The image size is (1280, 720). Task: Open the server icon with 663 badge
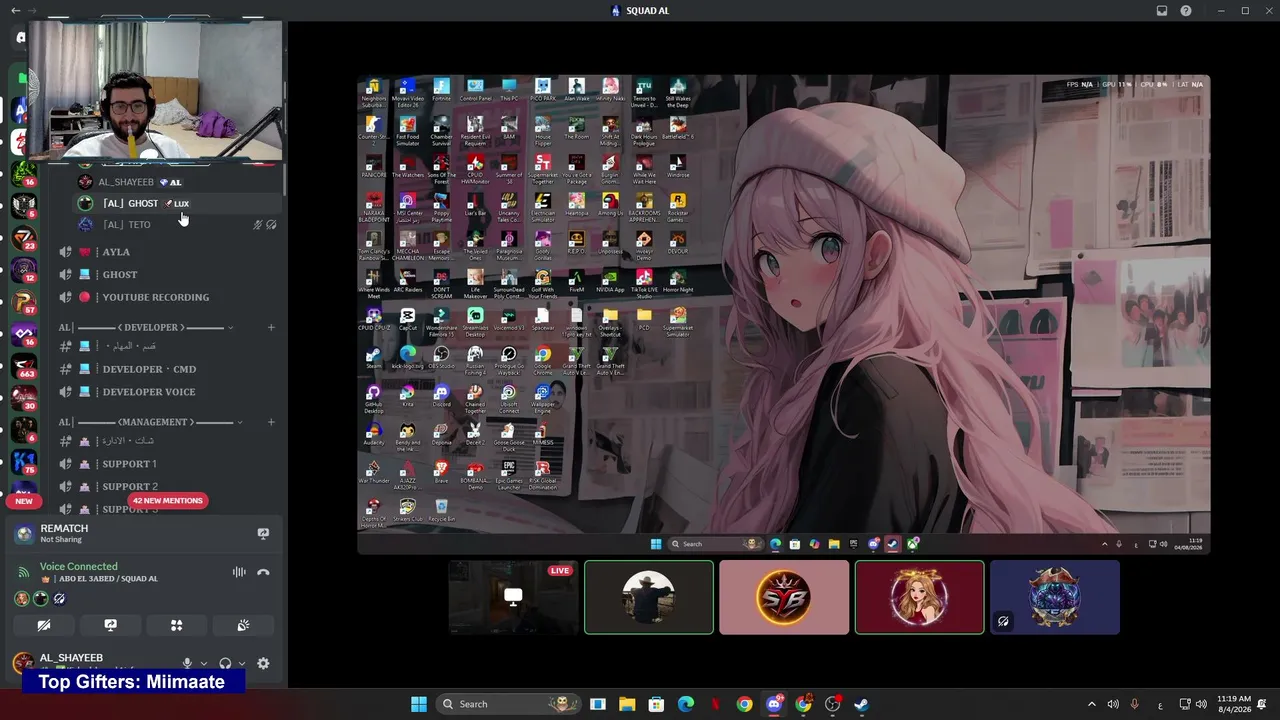coord(23,366)
